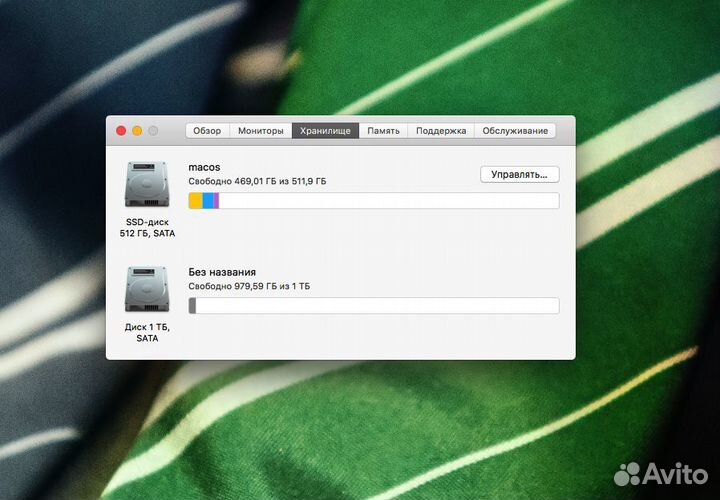Switch to the Обзор tab
Image resolution: width=720 pixels, height=500 pixels.
coord(208,131)
